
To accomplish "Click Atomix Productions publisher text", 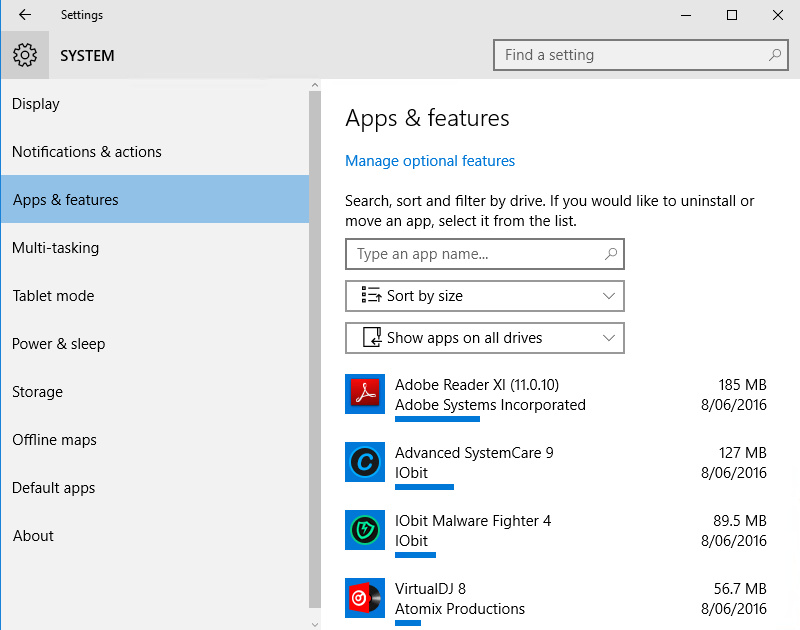I will coord(460,609).
